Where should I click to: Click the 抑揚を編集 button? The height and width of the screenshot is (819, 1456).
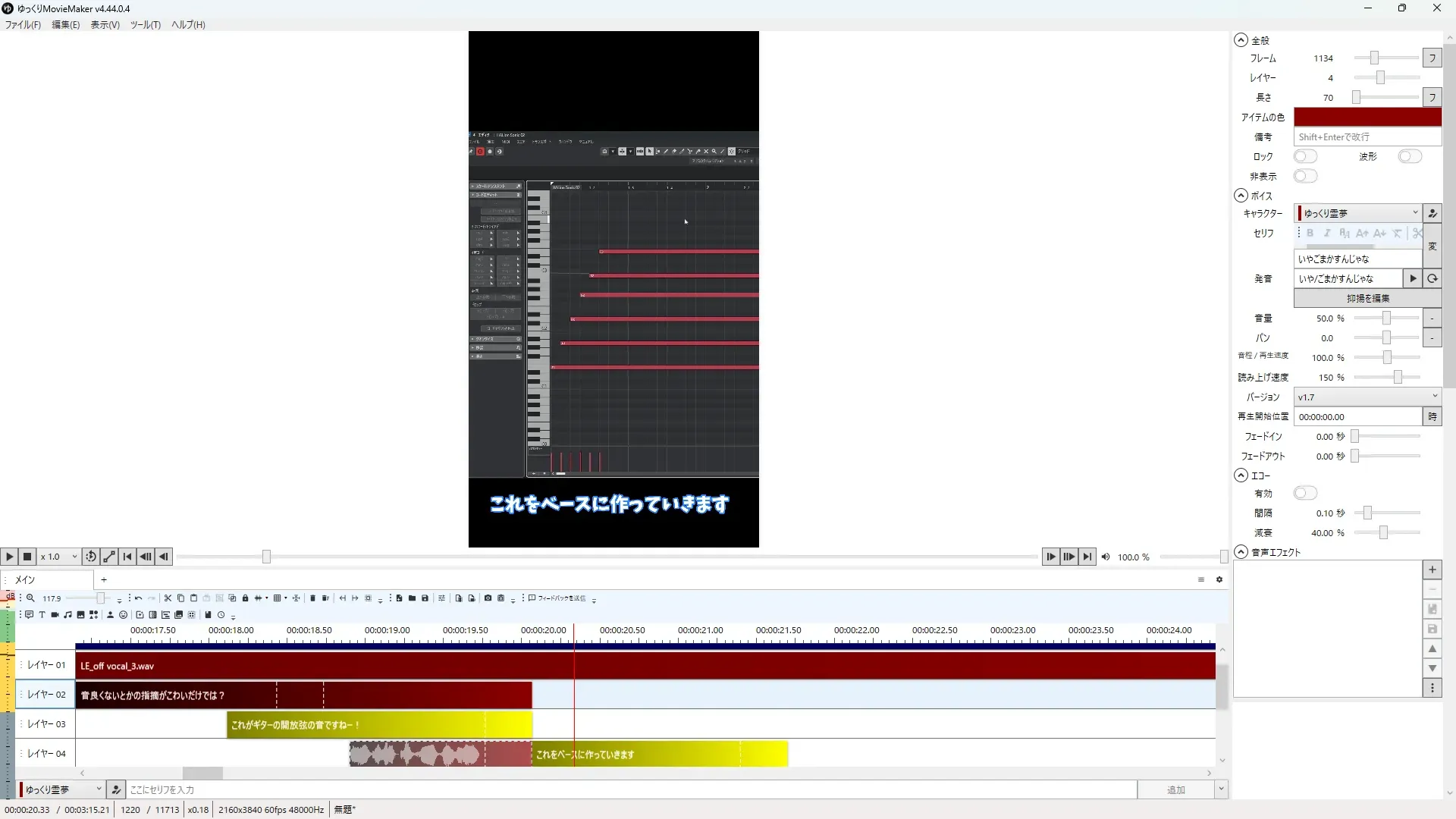[x=1367, y=298]
